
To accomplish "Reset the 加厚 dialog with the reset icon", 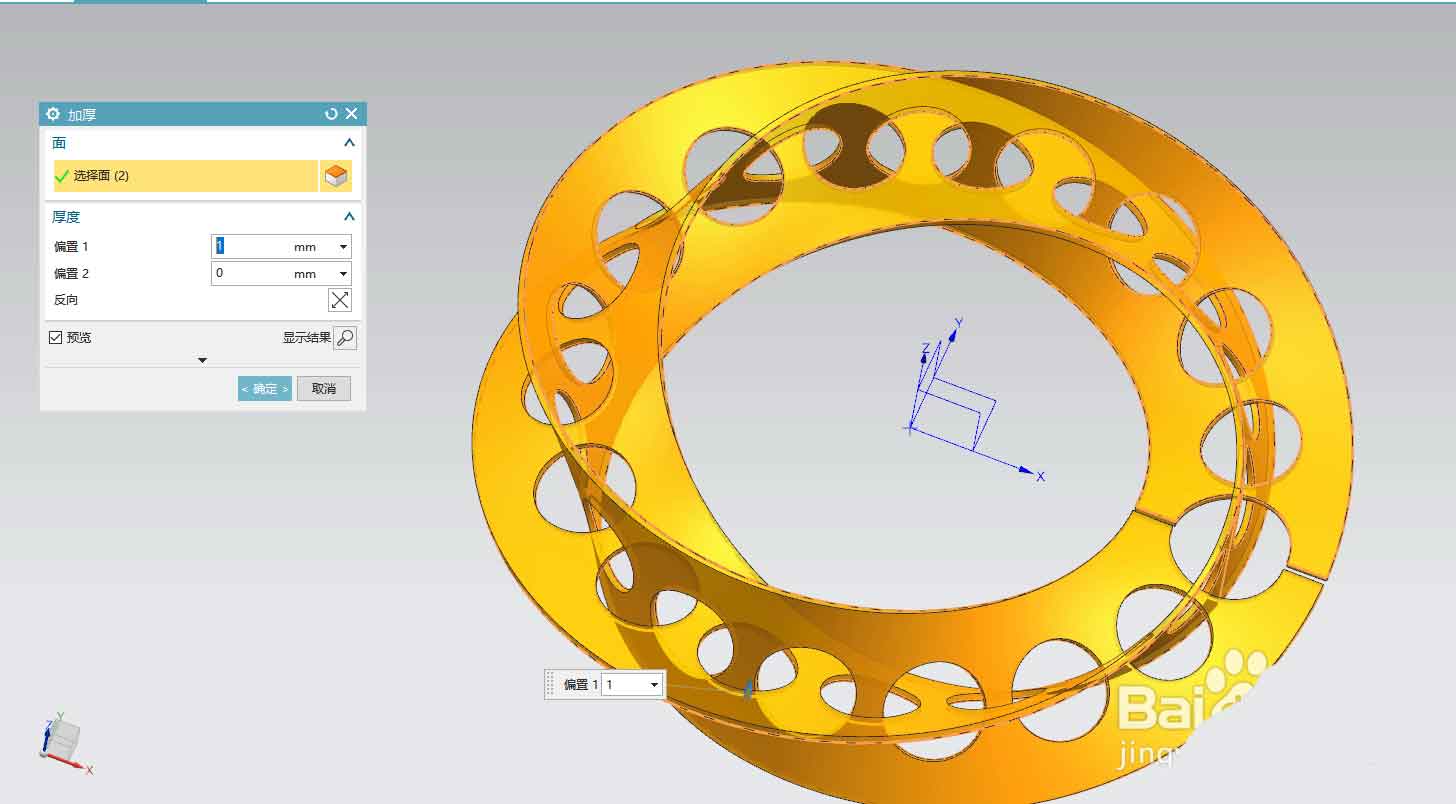I will 331,114.
